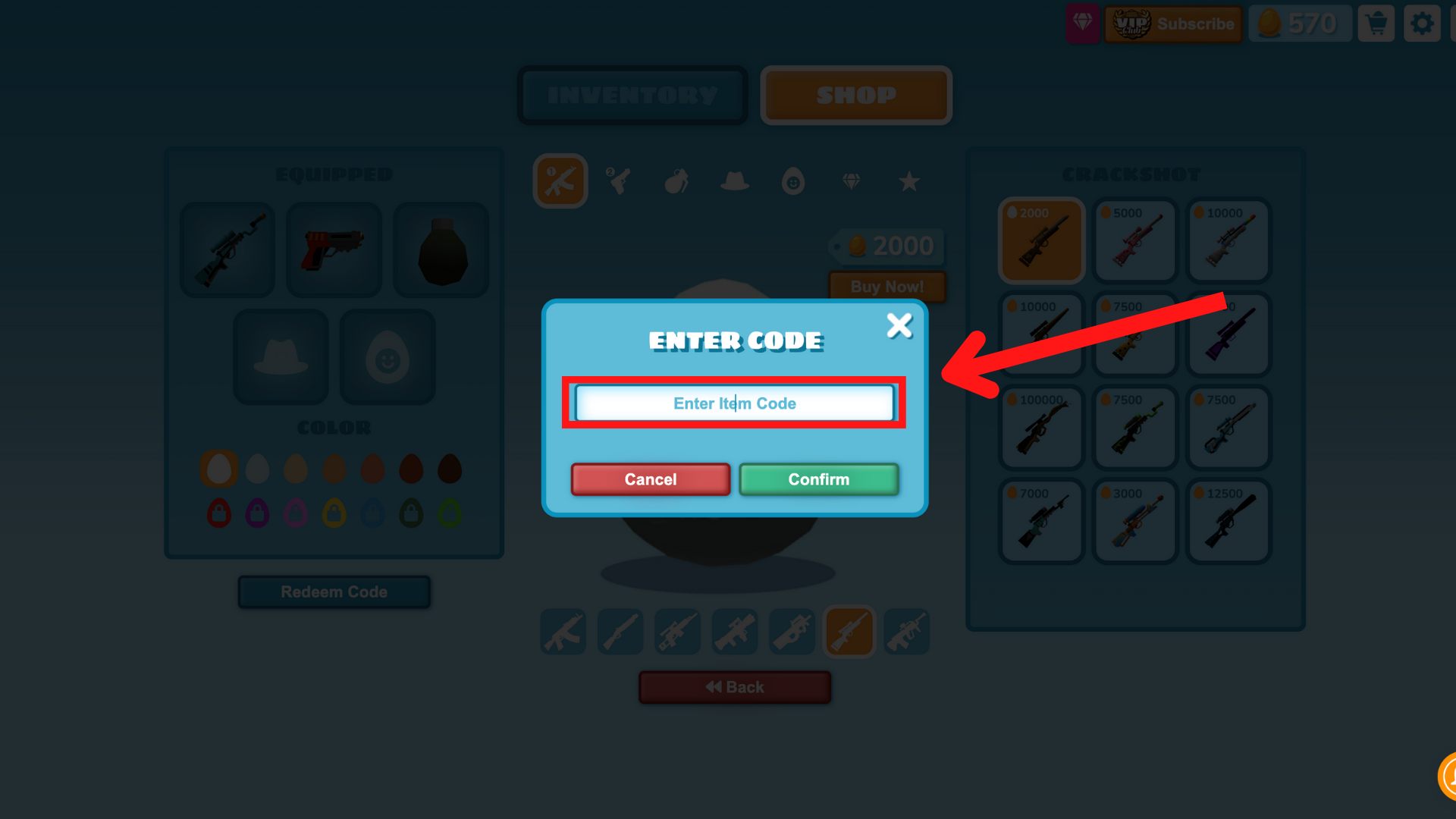Click Redeem Code button
This screenshot has height=819, width=1456.
[333, 591]
